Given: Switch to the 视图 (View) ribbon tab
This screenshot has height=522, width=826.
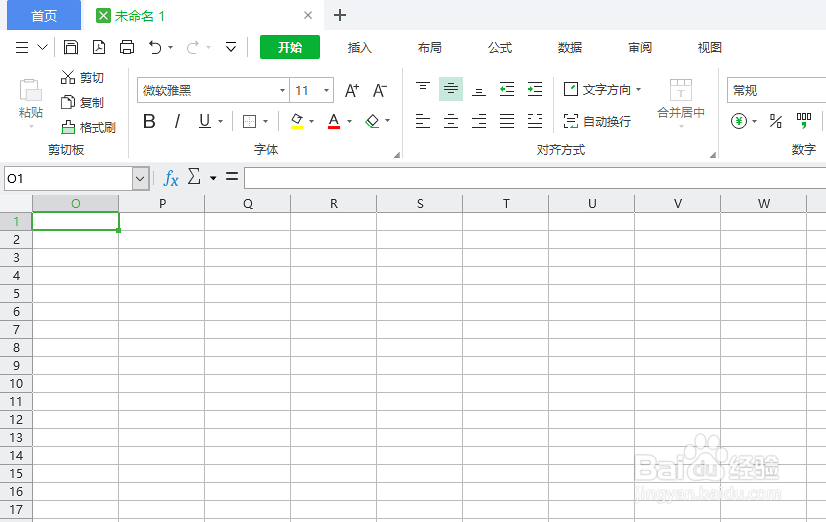Looking at the screenshot, I should point(710,47).
